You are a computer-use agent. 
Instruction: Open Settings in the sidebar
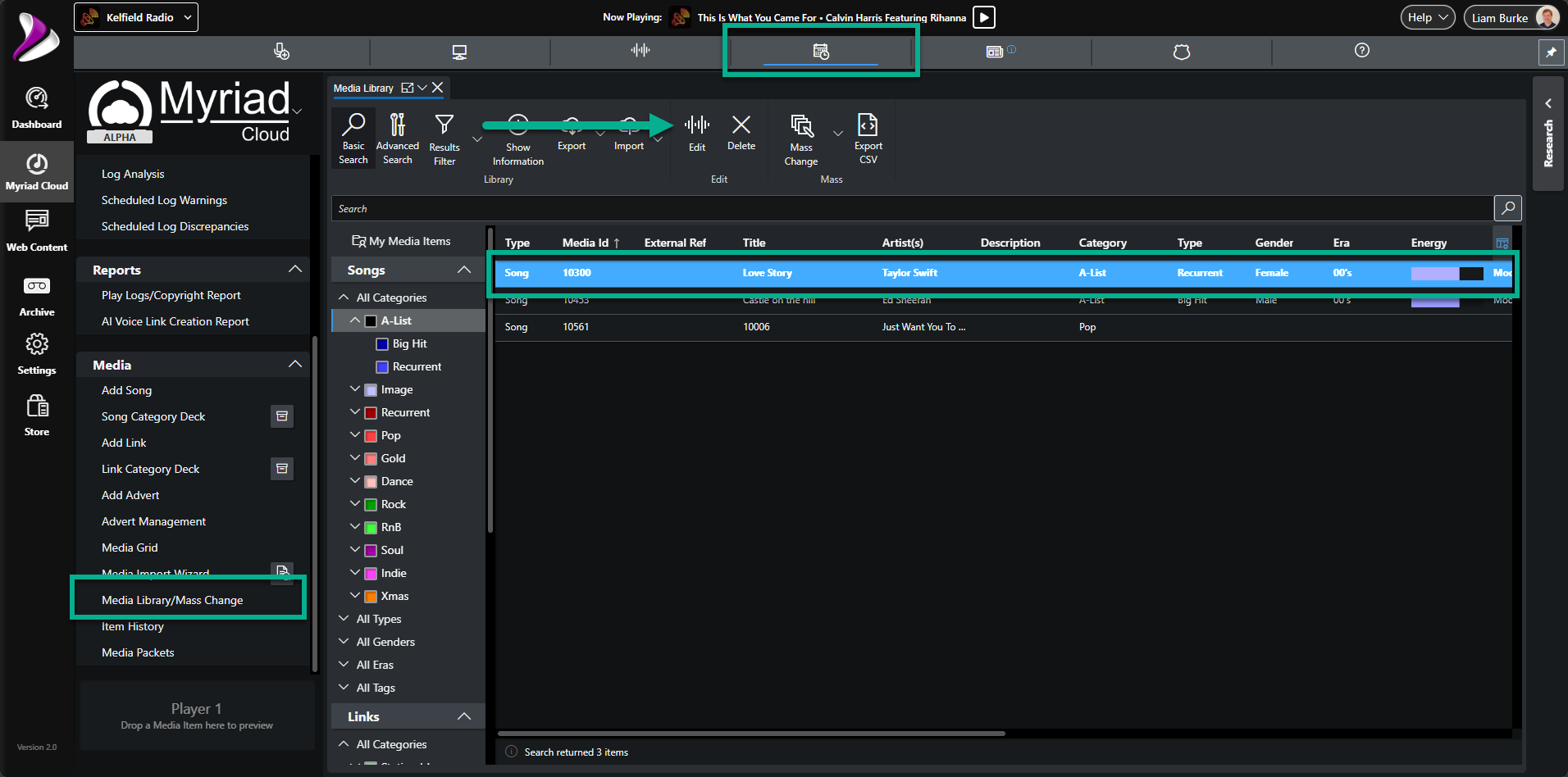[37, 354]
